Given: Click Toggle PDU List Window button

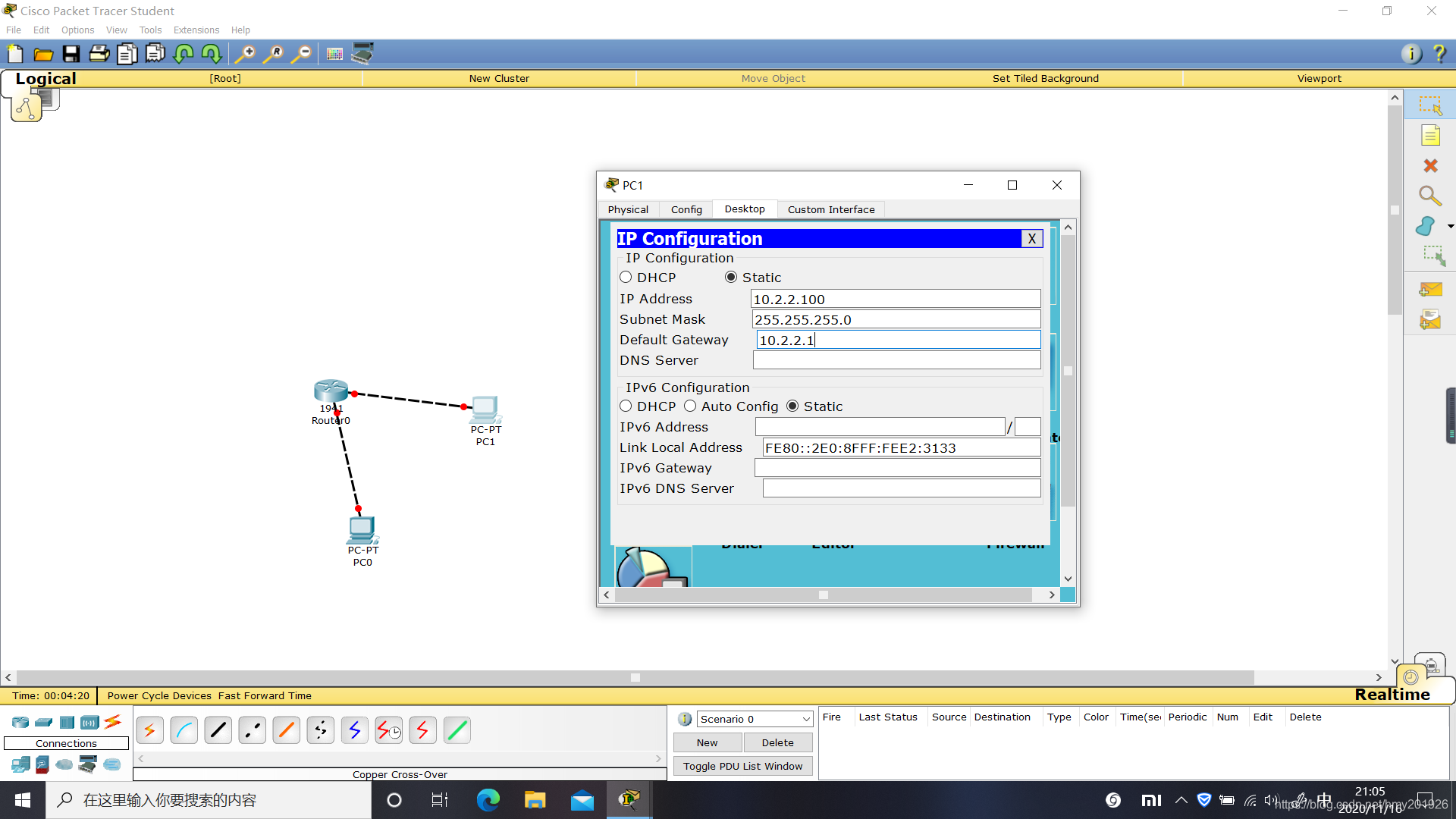Looking at the screenshot, I should pyautogui.click(x=742, y=766).
